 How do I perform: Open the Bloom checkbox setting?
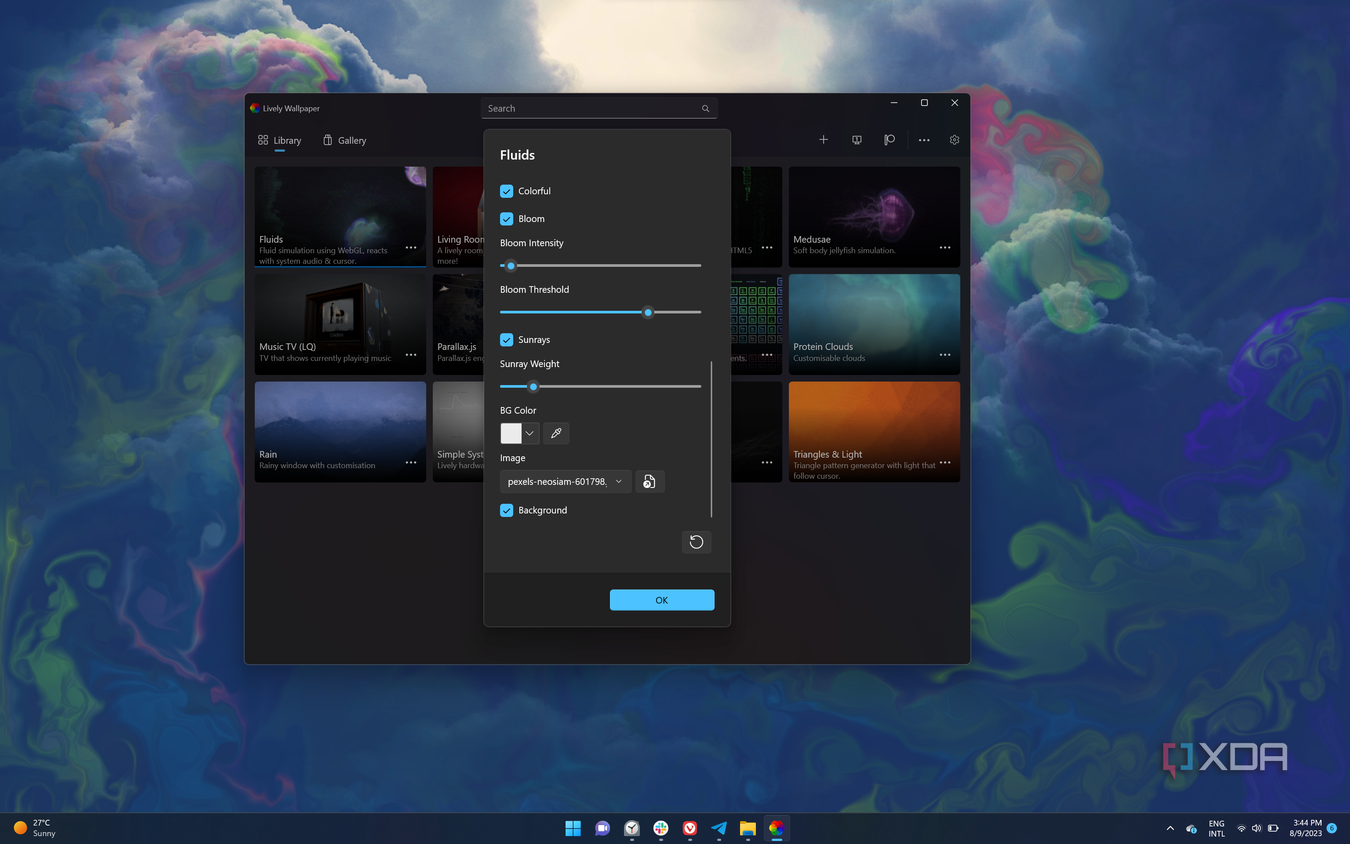[x=506, y=218]
